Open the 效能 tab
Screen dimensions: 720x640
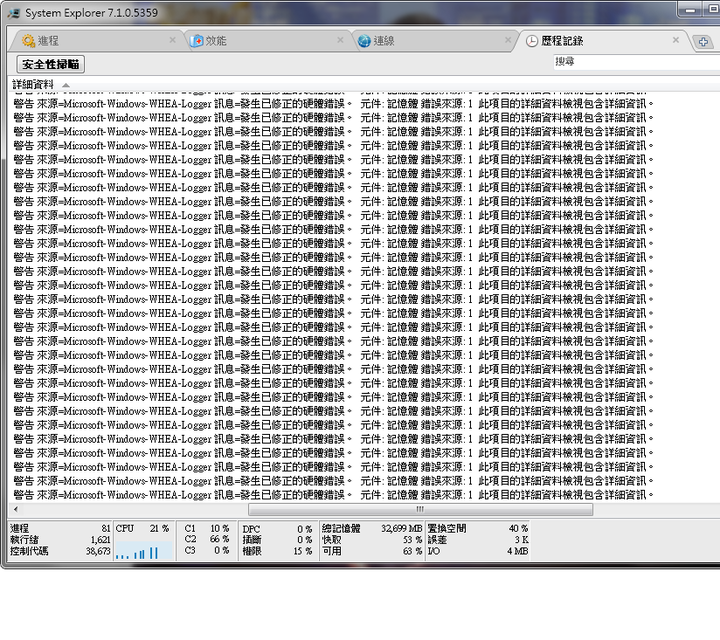tap(268, 41)
